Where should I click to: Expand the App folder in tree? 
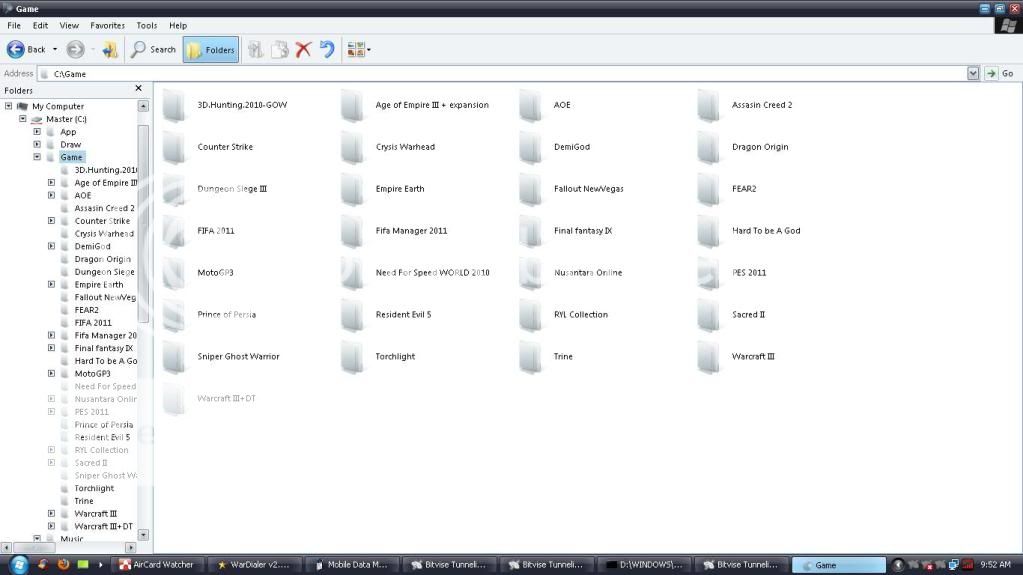[x=37, y=131]
